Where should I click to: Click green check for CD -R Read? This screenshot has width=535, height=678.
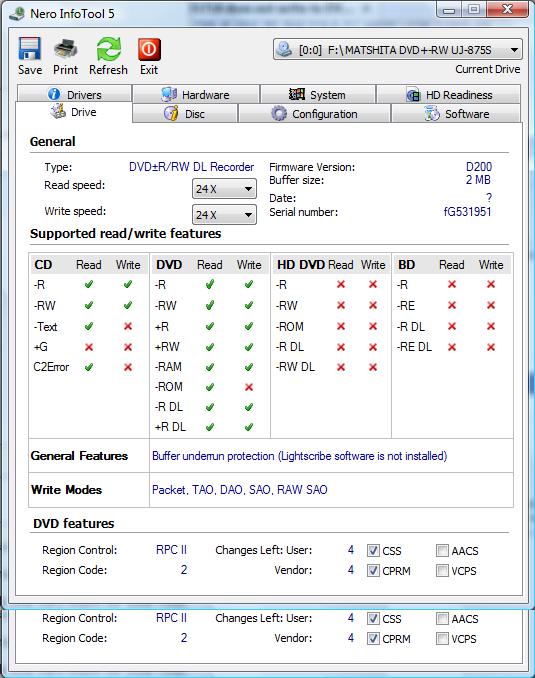point(89,285)
